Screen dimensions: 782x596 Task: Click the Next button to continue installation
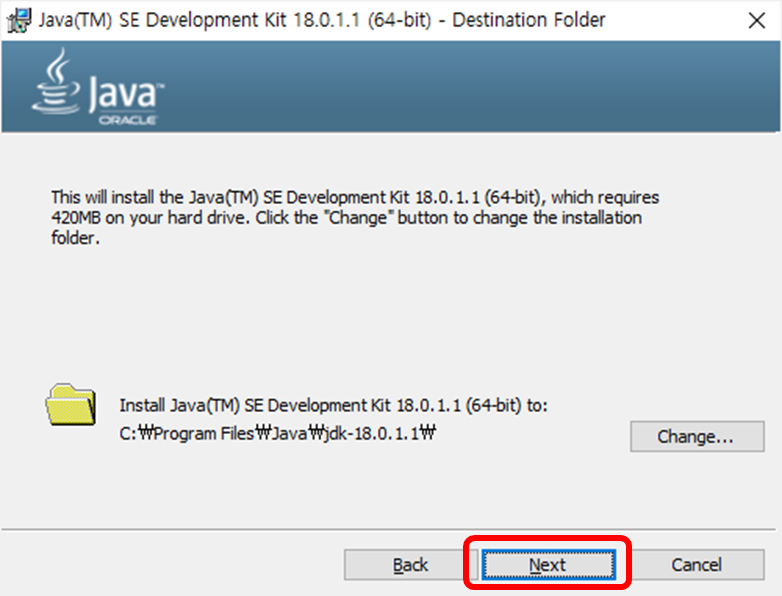click(548, 565)
